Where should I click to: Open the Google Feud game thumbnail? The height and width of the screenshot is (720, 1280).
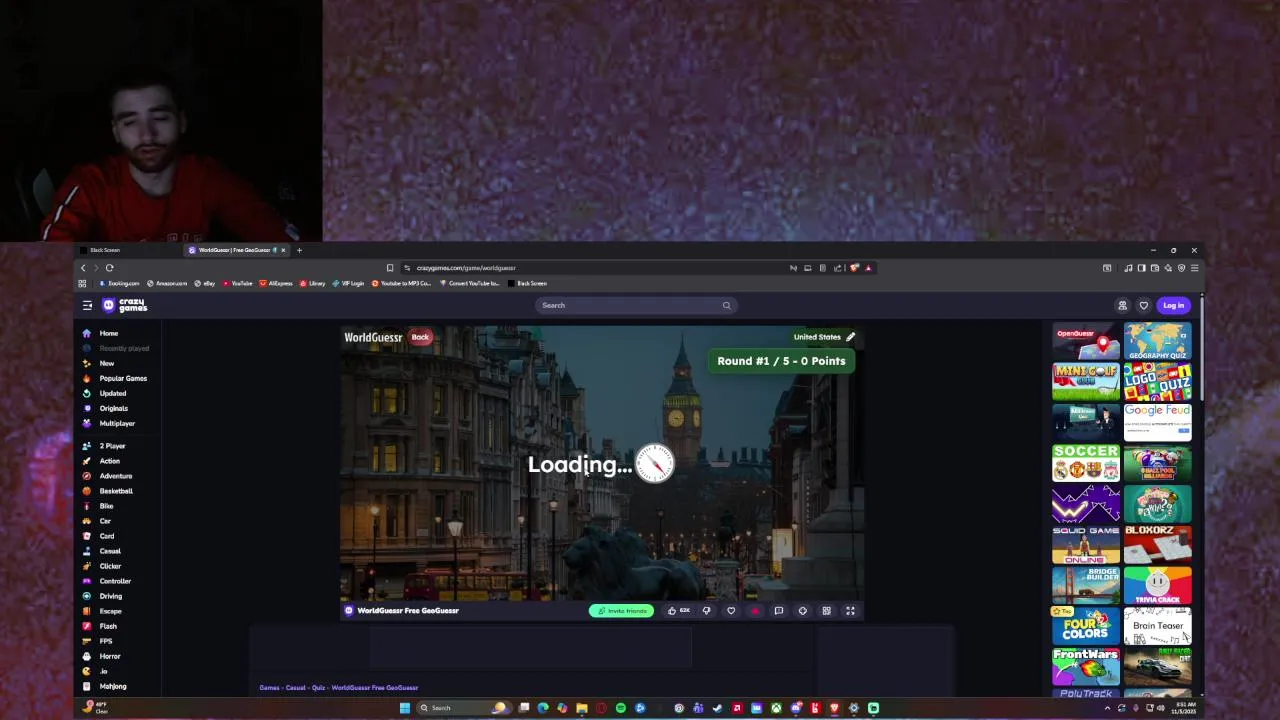pos(1158,423)
